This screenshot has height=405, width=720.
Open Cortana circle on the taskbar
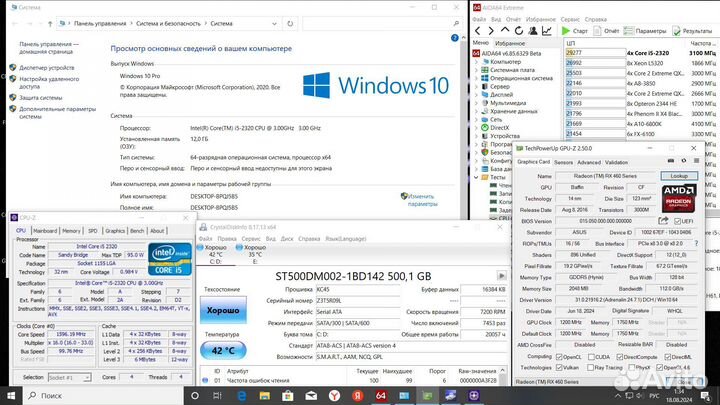[x=195, y=395]
